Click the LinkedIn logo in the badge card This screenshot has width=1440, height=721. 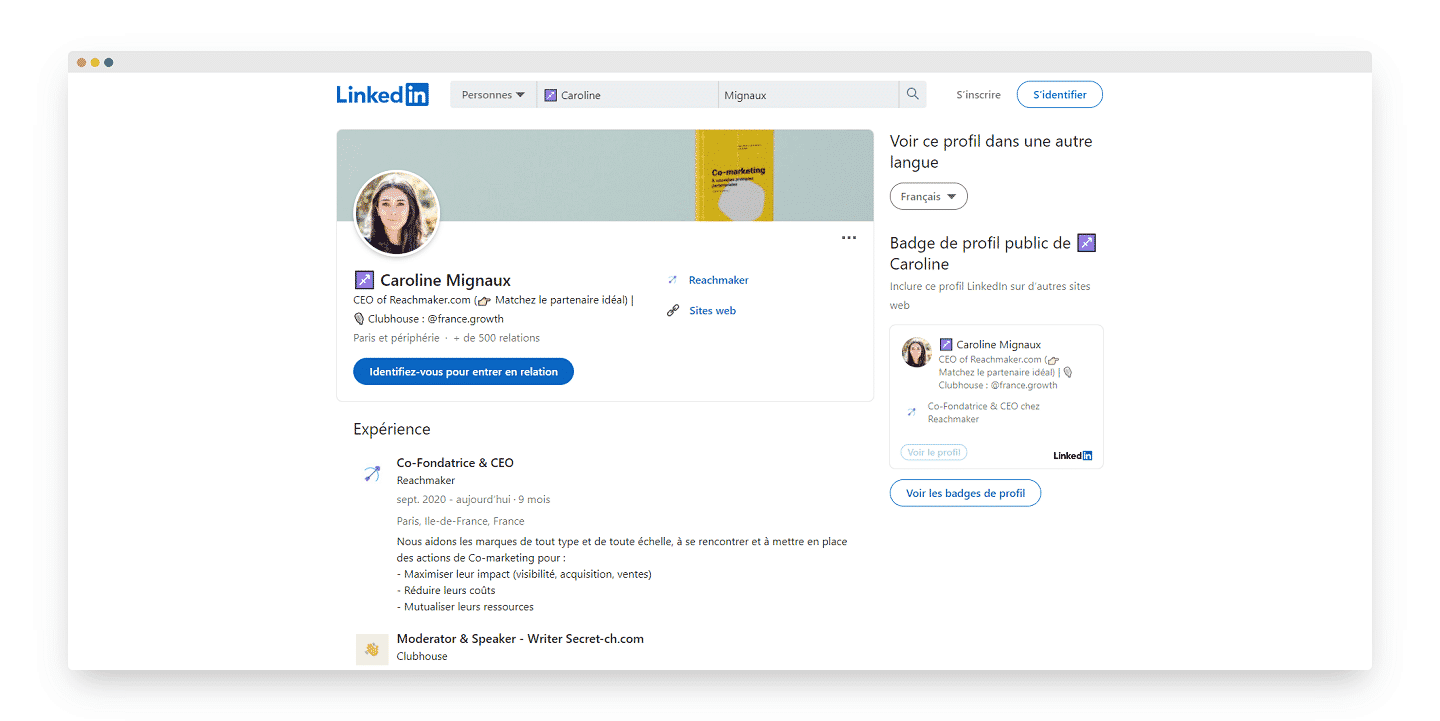(1072, 456)
